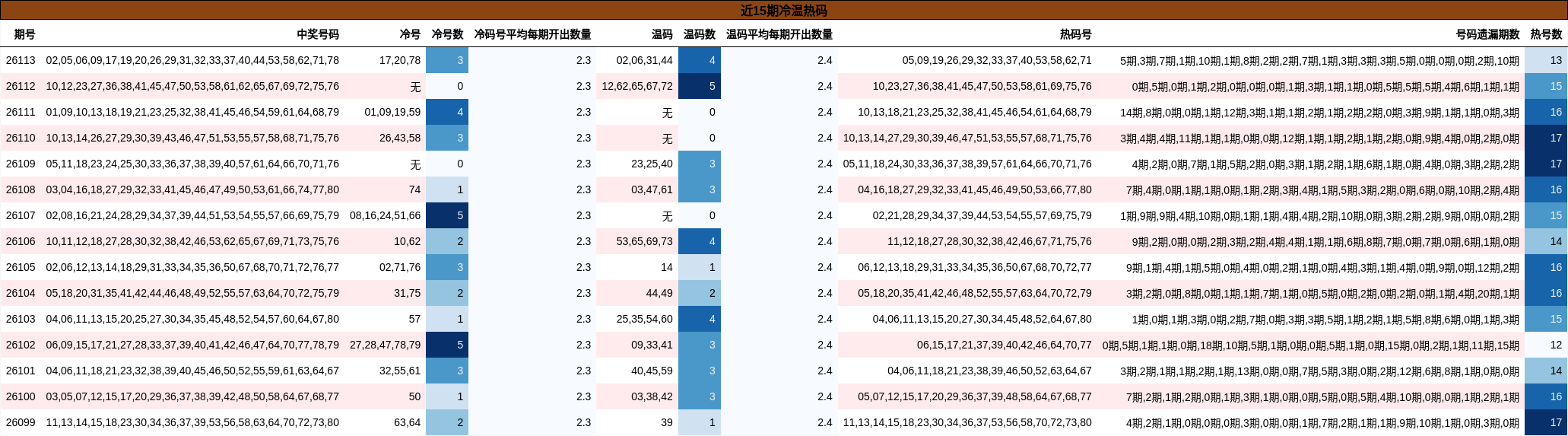Screen dimensions: 1568x436
Task: Select period cell 26107
Action: (x=21, y=215)
